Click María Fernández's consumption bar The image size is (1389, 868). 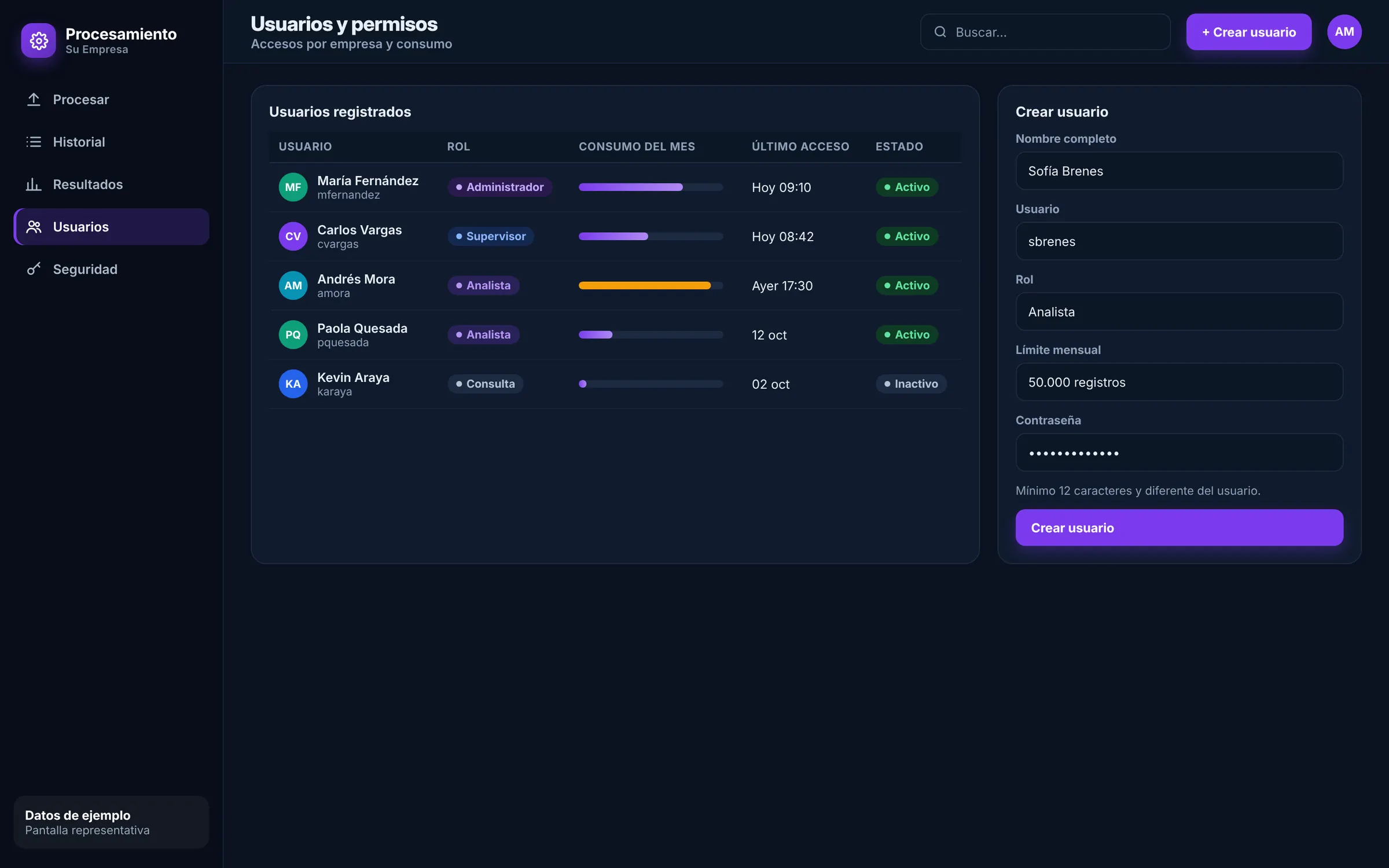click(x=651, y=187)
